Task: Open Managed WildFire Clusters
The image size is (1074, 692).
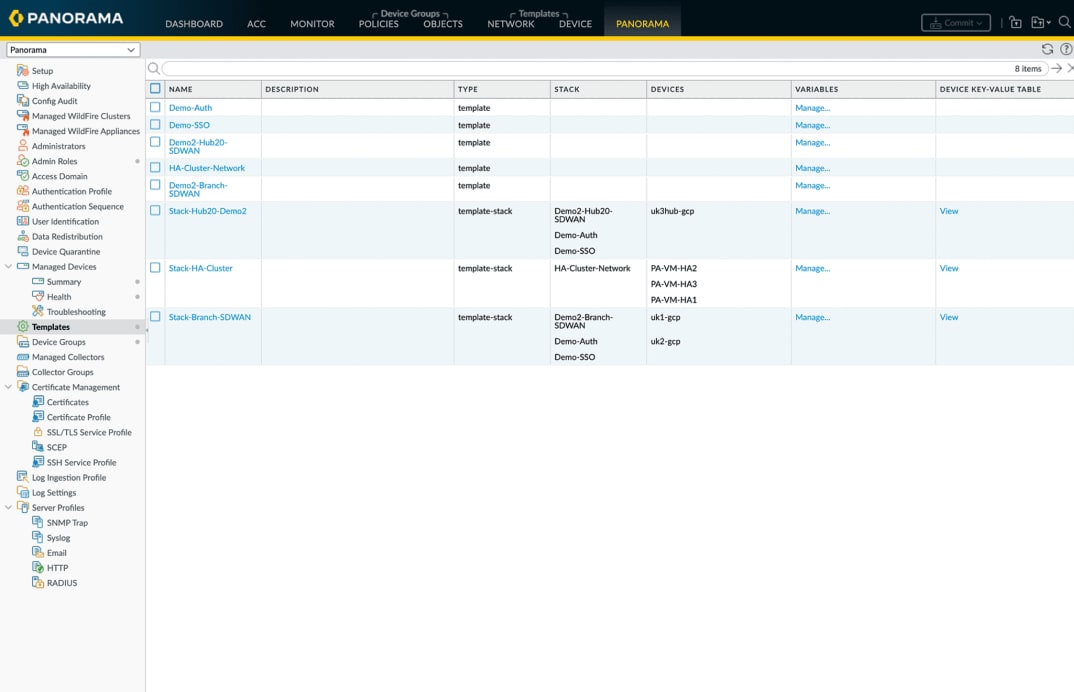Action: tap(22, 115)
